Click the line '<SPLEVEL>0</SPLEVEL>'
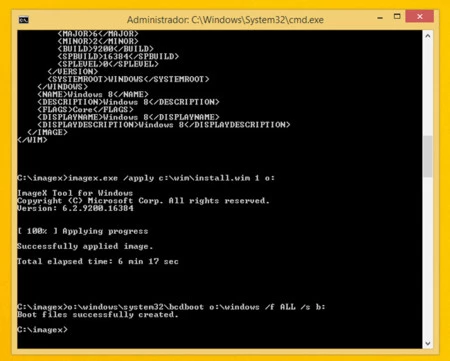450x361 pixels. tap(108, 64)
